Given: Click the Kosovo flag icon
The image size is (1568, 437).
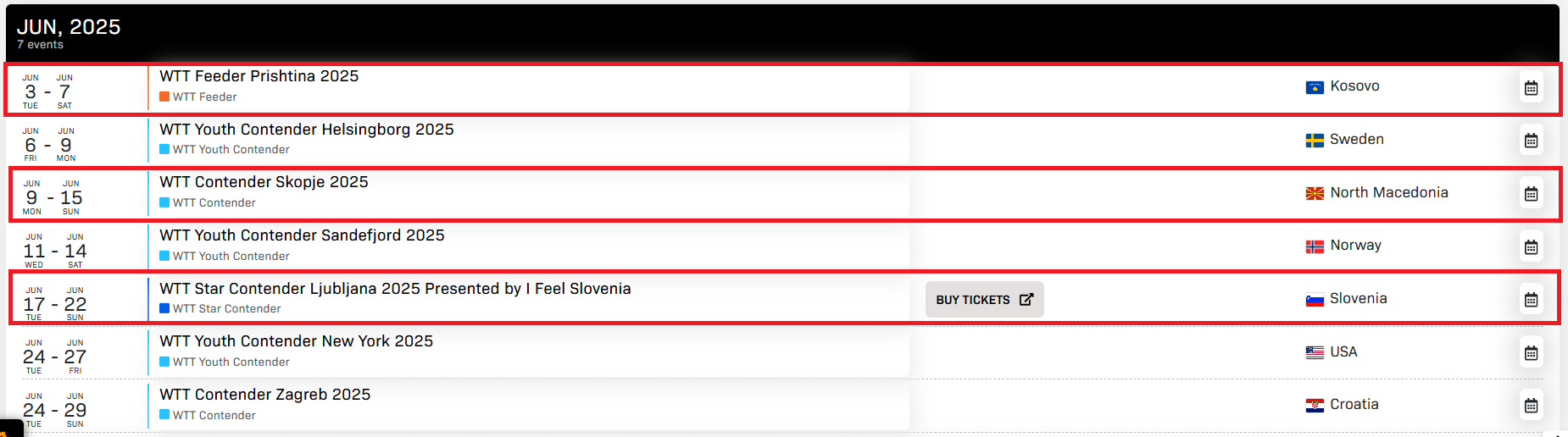Looking at the screenshot, I should (1315, 87).
